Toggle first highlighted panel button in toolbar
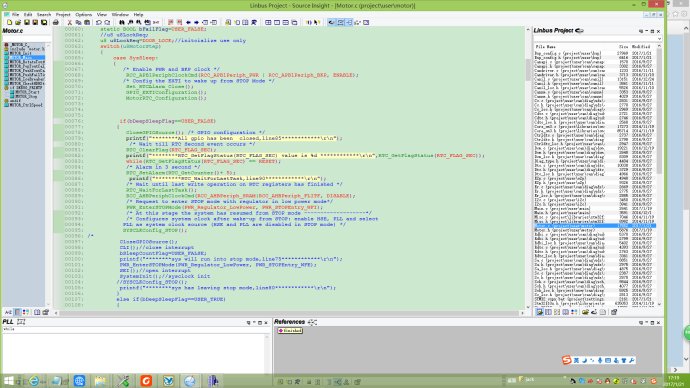Viewport: 690px width, 388px height. [331, 22]
